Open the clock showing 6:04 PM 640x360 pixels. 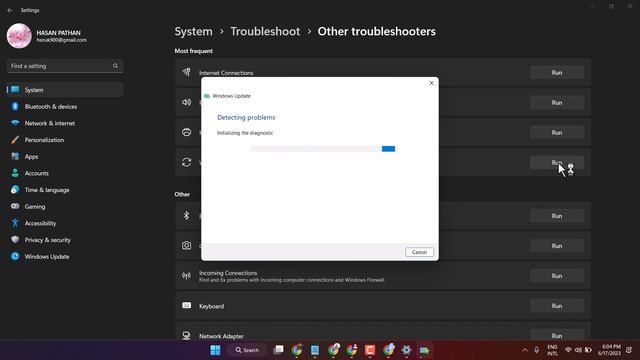click(610, 350)
